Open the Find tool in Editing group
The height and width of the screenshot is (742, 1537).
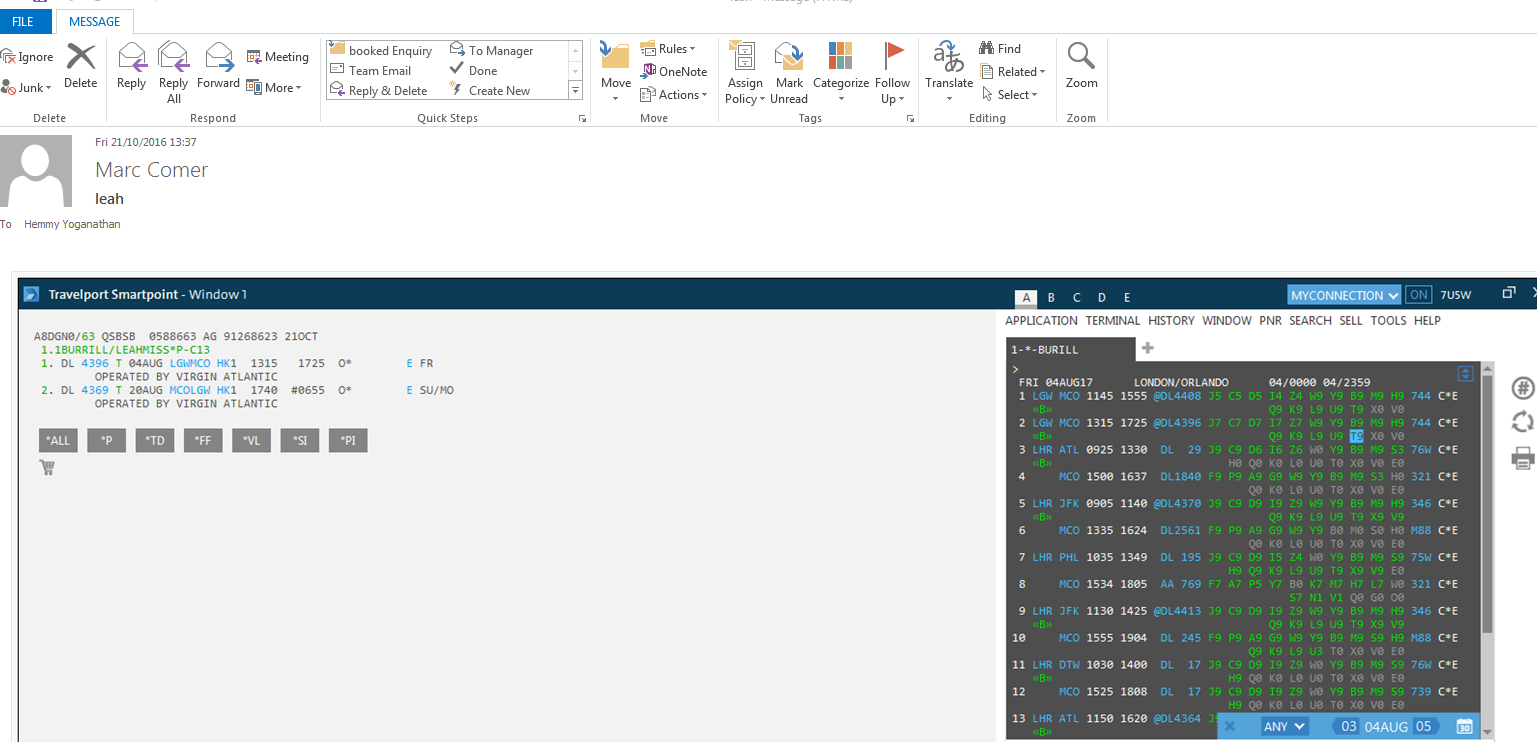(999, 49)
